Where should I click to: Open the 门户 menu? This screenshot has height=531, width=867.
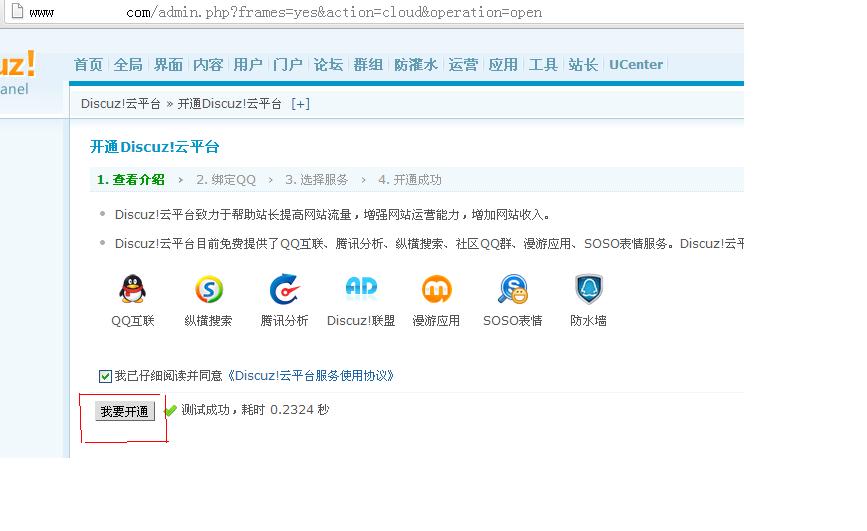tap(288, 65)
